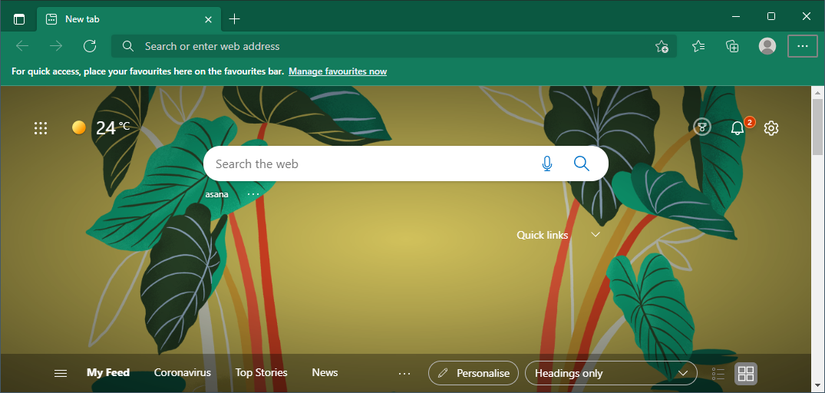
Task: Refresh the page
Action: pyautogui.click(x=90, y=46)
